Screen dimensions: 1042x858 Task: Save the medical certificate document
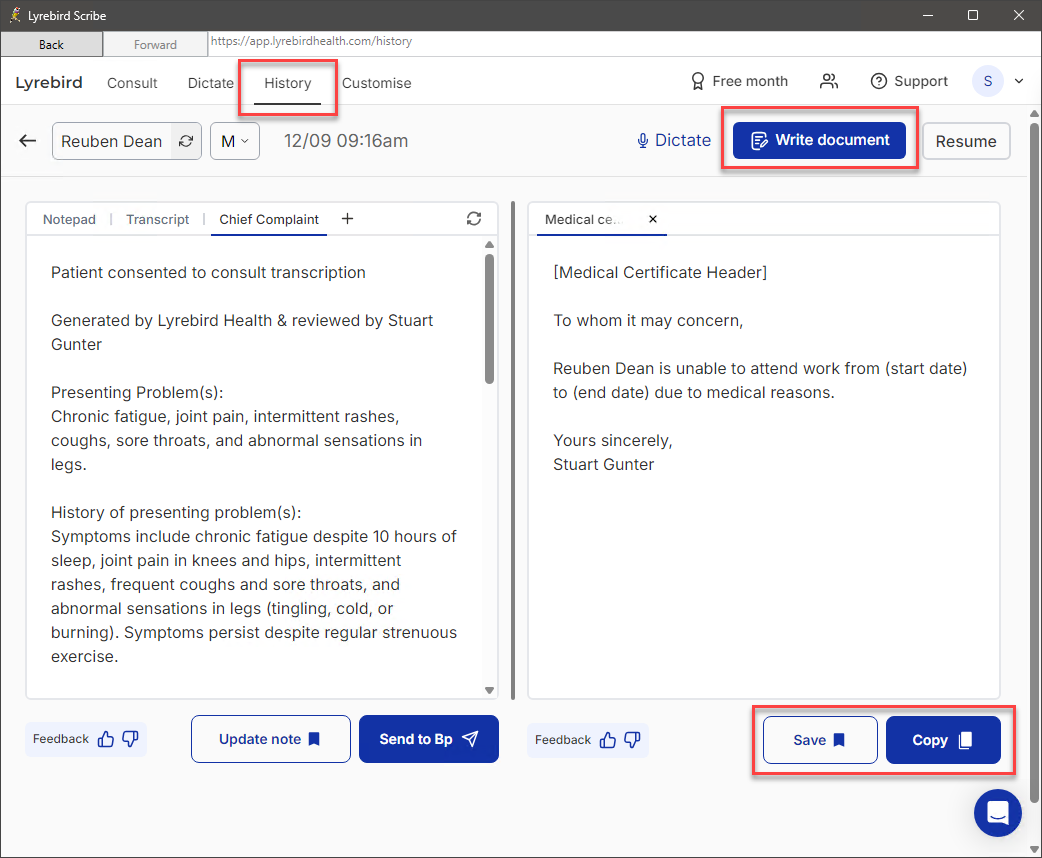819,740
